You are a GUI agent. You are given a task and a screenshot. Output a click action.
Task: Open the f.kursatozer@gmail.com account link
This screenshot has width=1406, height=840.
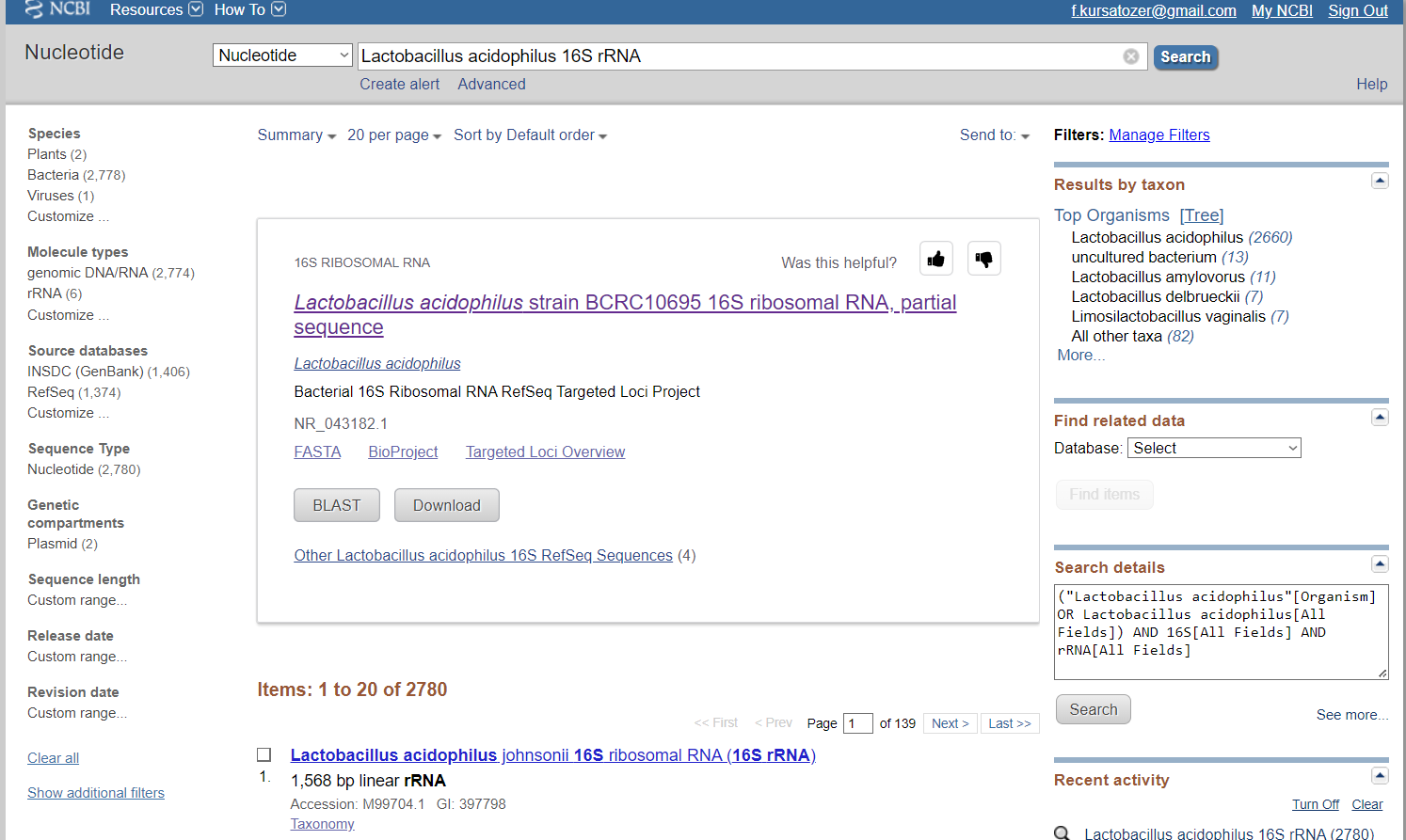coord(1154,10)
